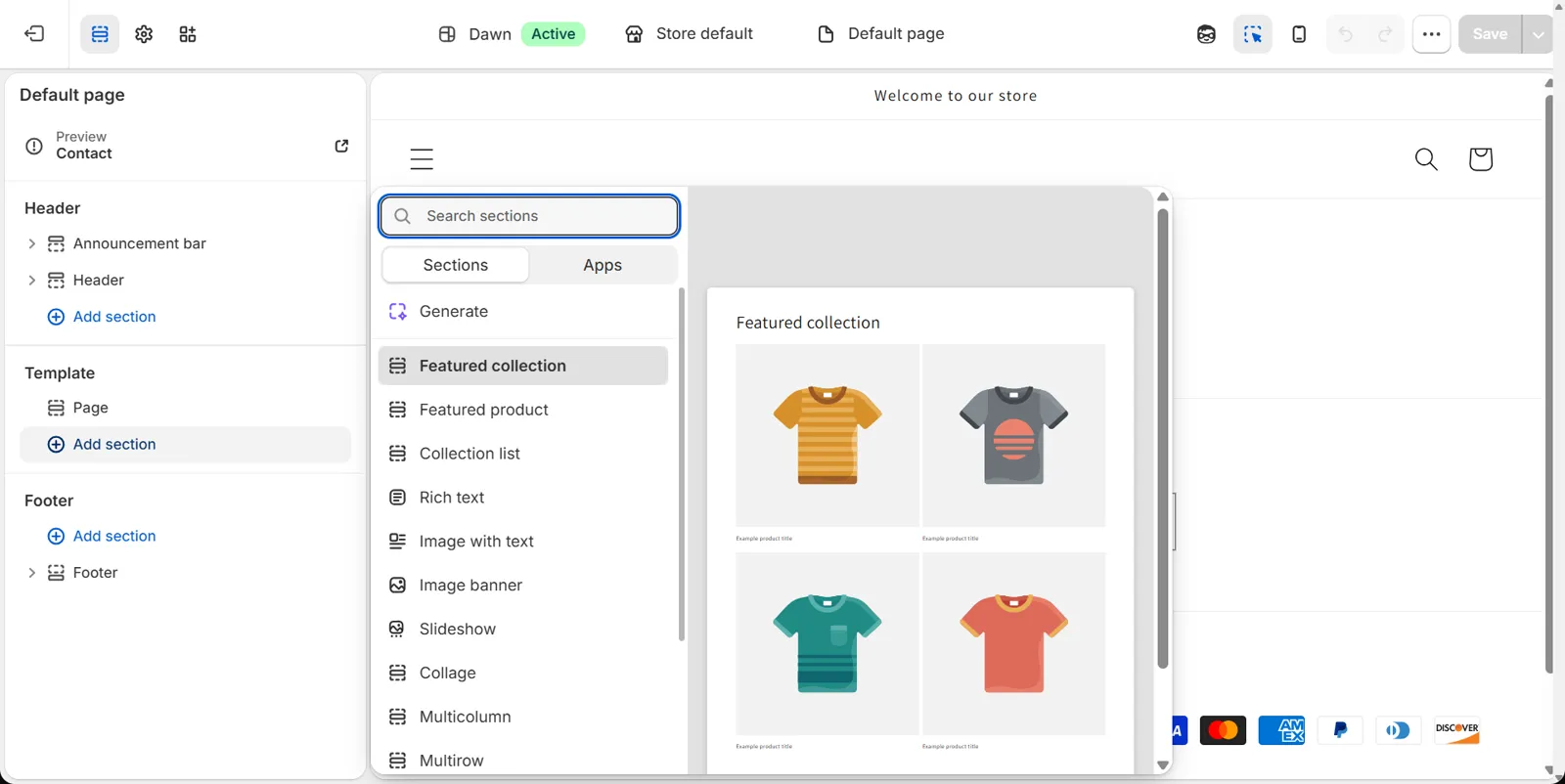Add section under Footer group
1565x784 pixels.
(x=102, y=536)
